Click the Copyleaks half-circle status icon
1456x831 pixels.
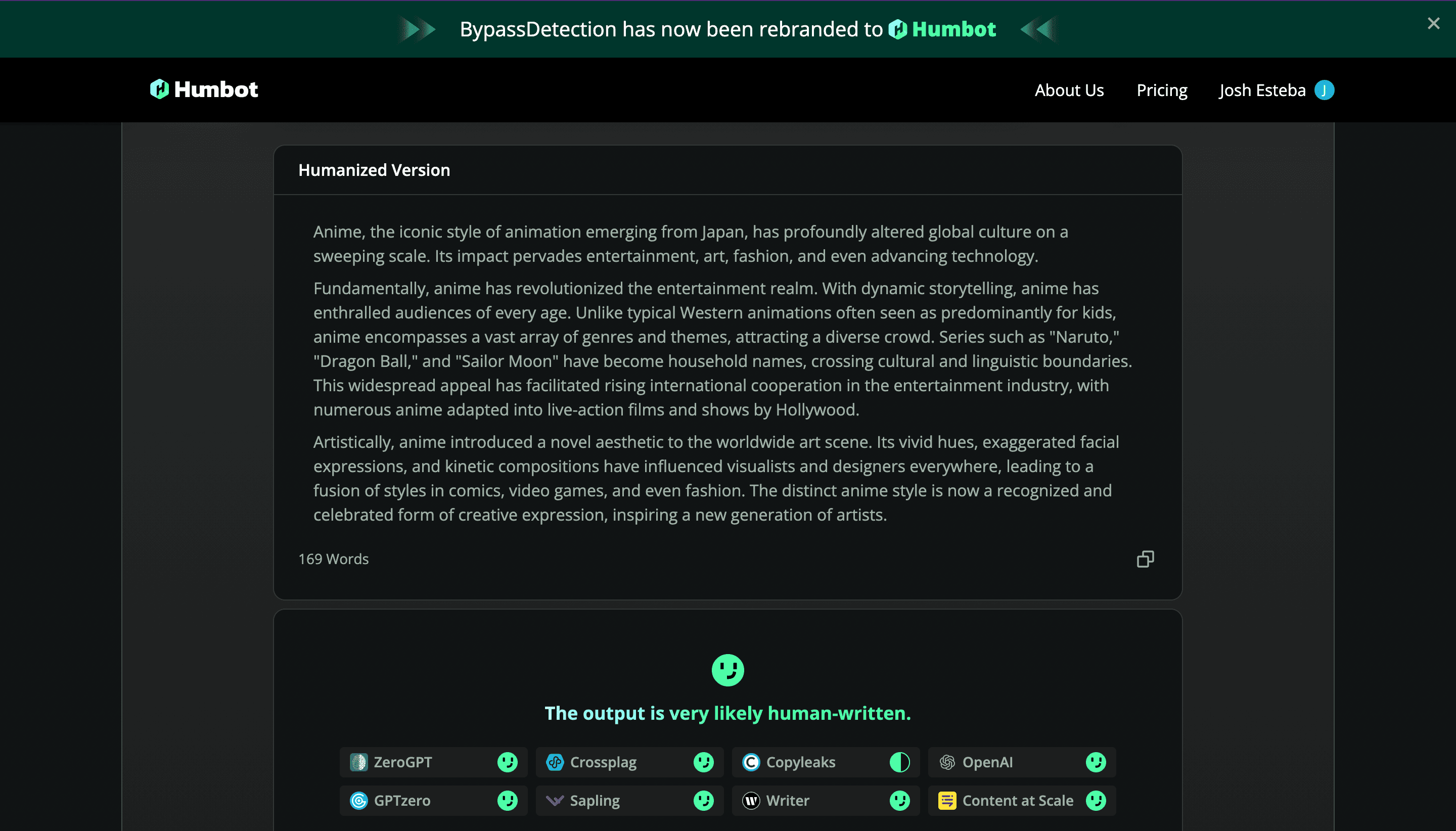pyautogui.click(x=899, y=762)
